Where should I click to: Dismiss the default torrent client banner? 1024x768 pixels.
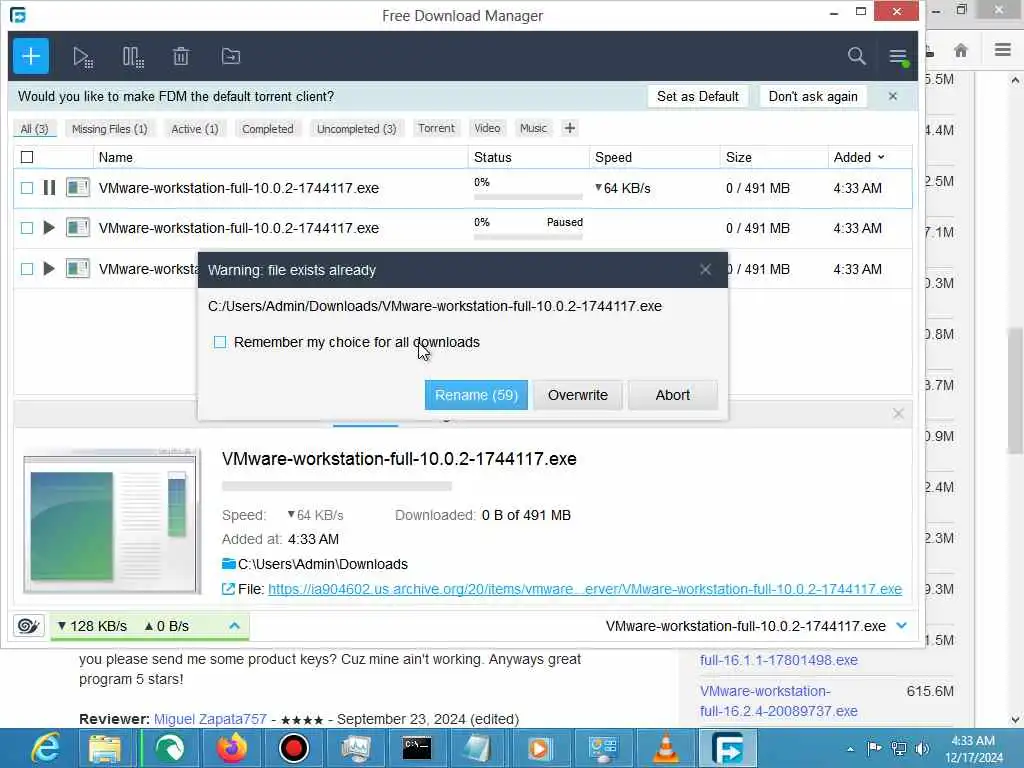(893, 97)
